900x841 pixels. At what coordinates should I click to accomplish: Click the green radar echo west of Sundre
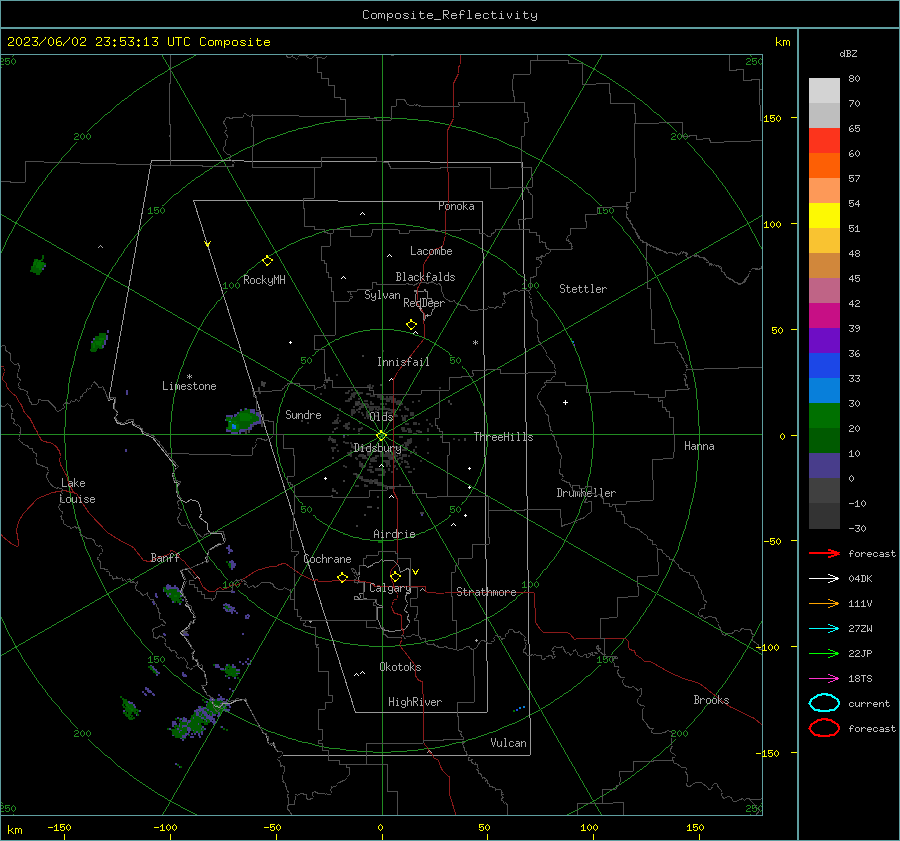coord(244,421)
